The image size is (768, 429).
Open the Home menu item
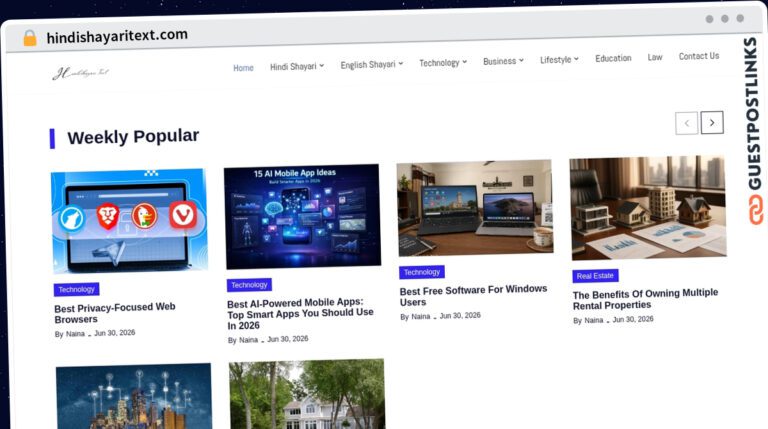243,68
